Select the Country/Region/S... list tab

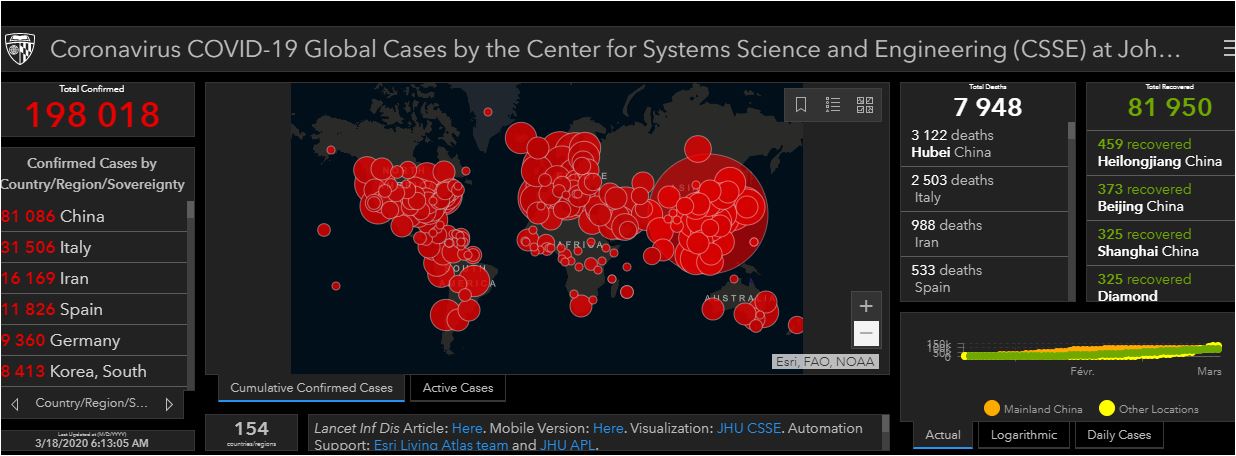pyautogui.click(x=91, y=403)
